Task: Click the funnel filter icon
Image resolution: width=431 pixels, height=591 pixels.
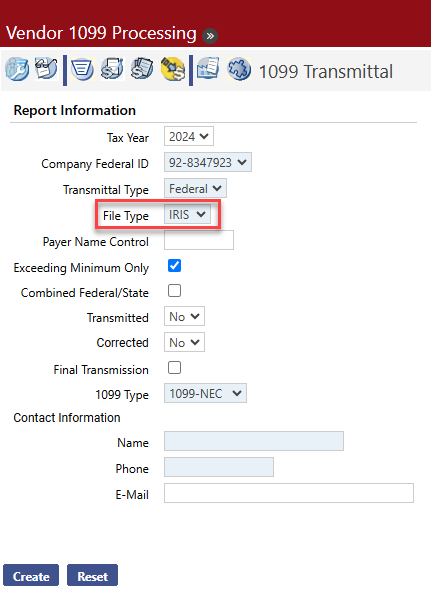Action: point(82,69)
